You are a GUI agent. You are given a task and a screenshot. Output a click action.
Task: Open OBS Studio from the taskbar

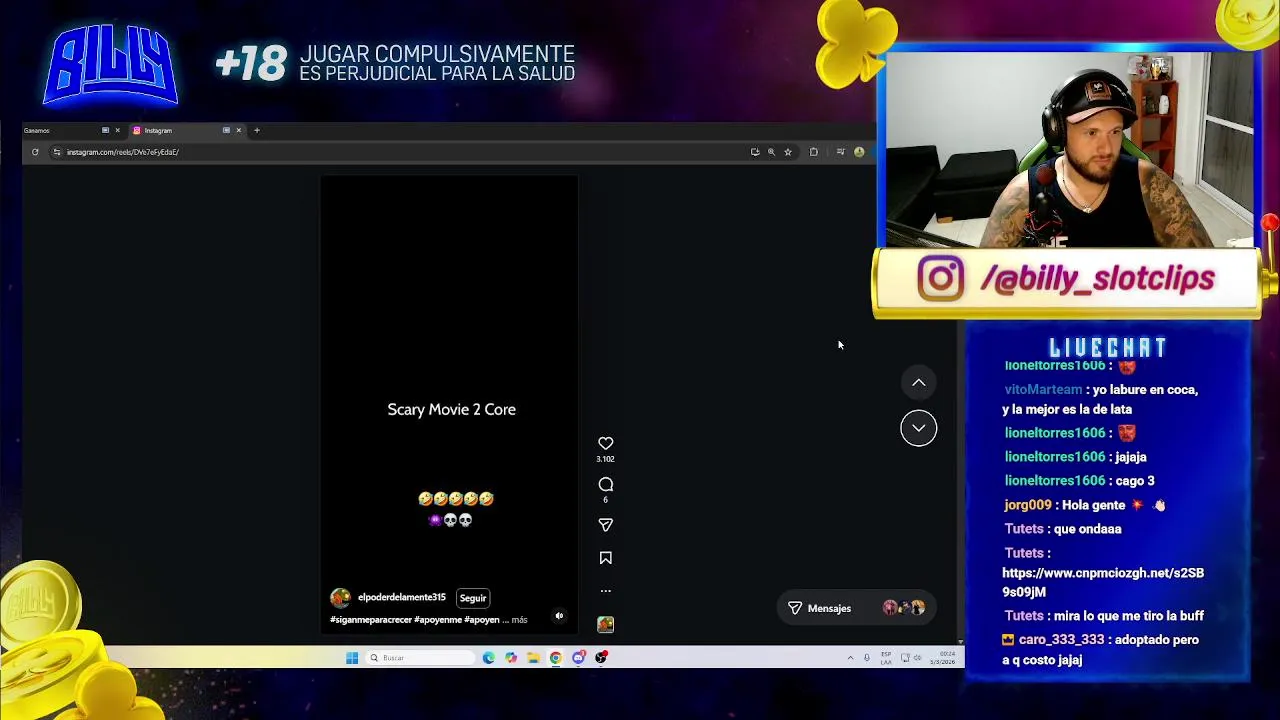click(x=601, y=657)
